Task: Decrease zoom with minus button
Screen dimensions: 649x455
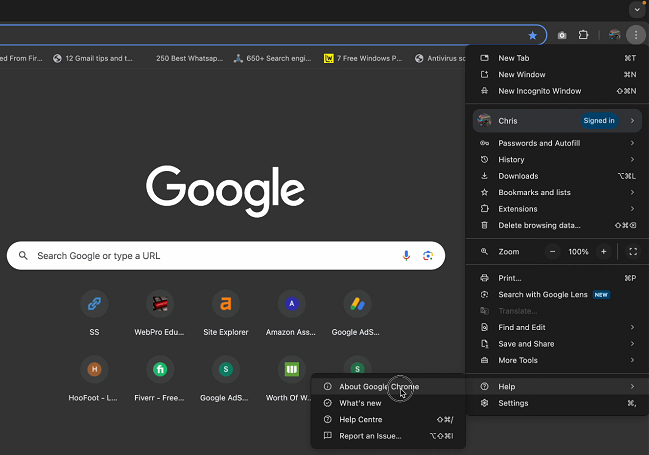Action: (552, 251)
